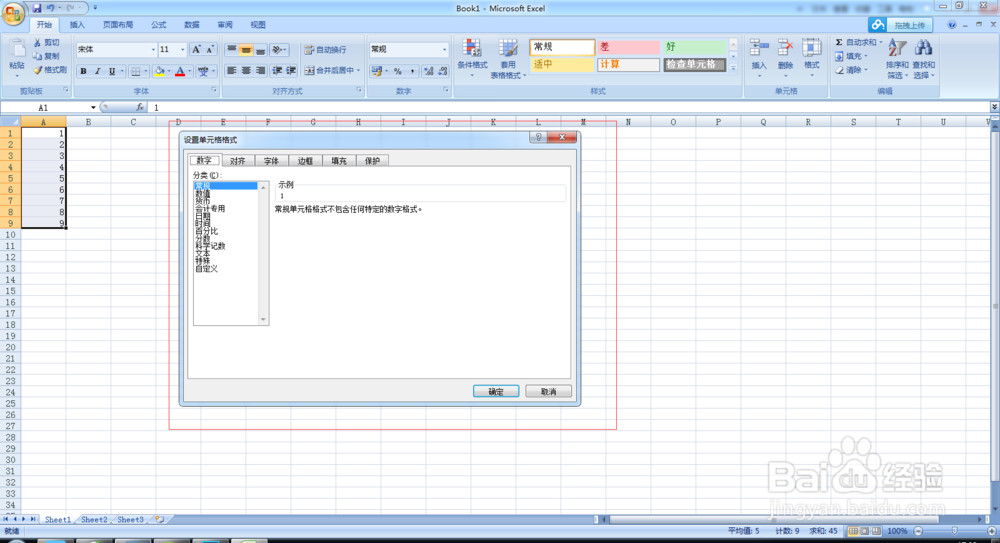Click the upload (拖拽上传) button
Screen dimensions: 1000x543
(901, 25)
